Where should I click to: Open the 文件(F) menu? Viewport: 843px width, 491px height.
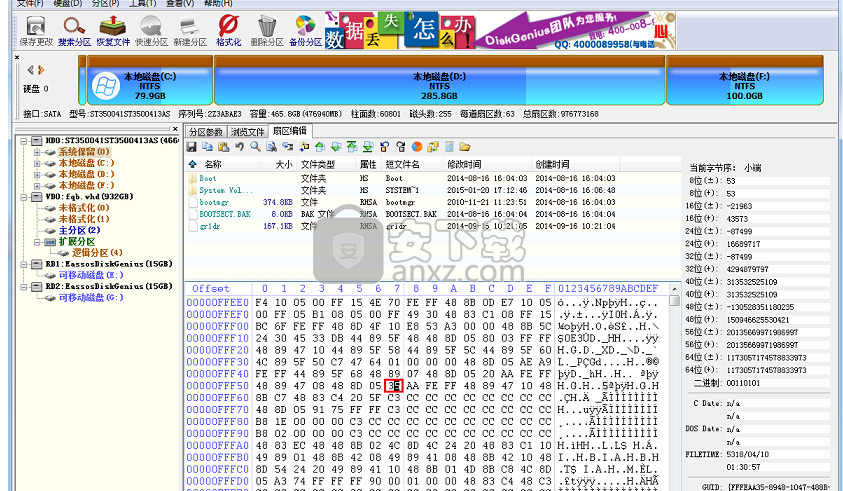pos(30,3)
